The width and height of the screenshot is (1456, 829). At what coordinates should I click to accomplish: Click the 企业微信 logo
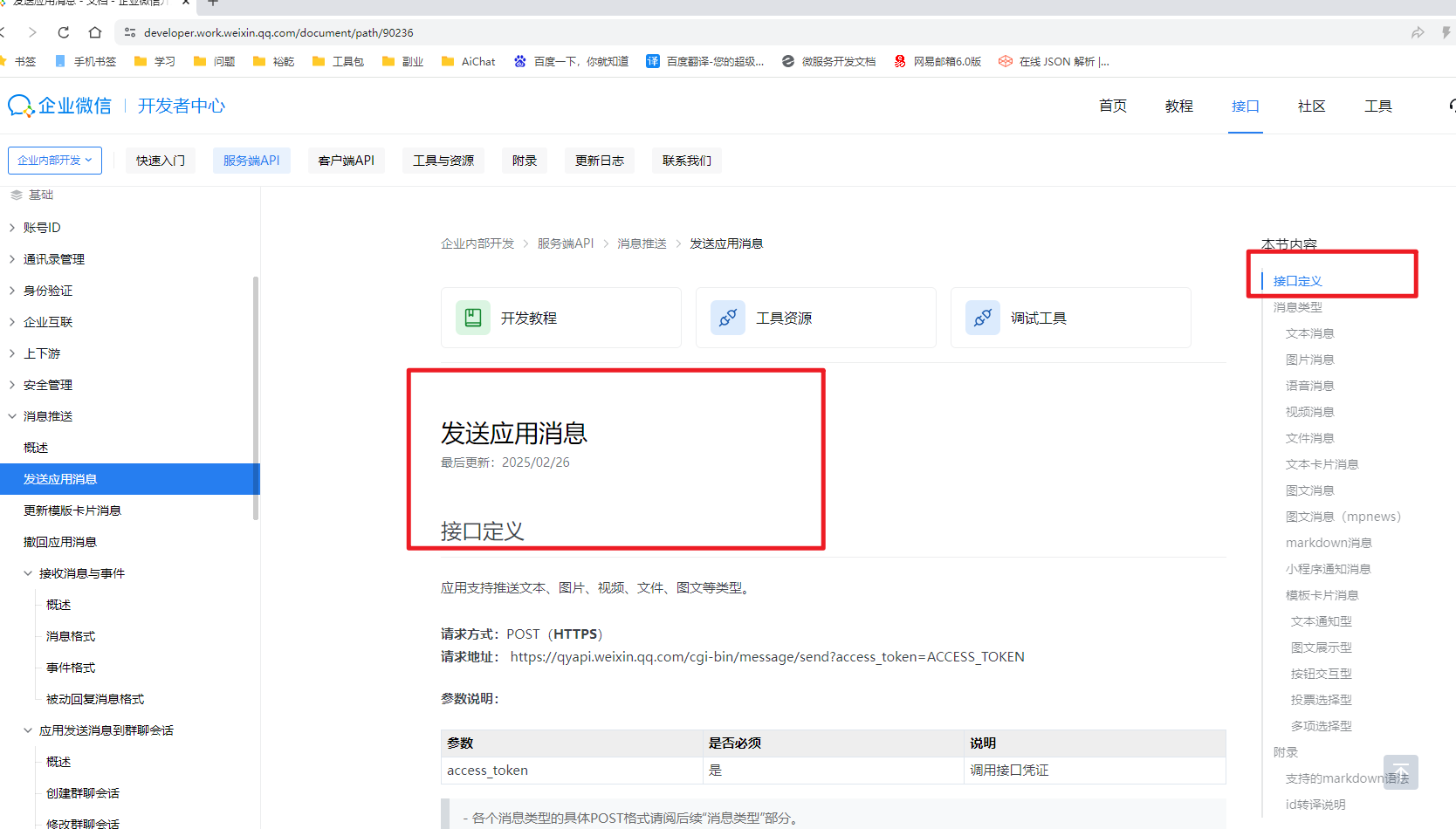click(x=59, y=106)
